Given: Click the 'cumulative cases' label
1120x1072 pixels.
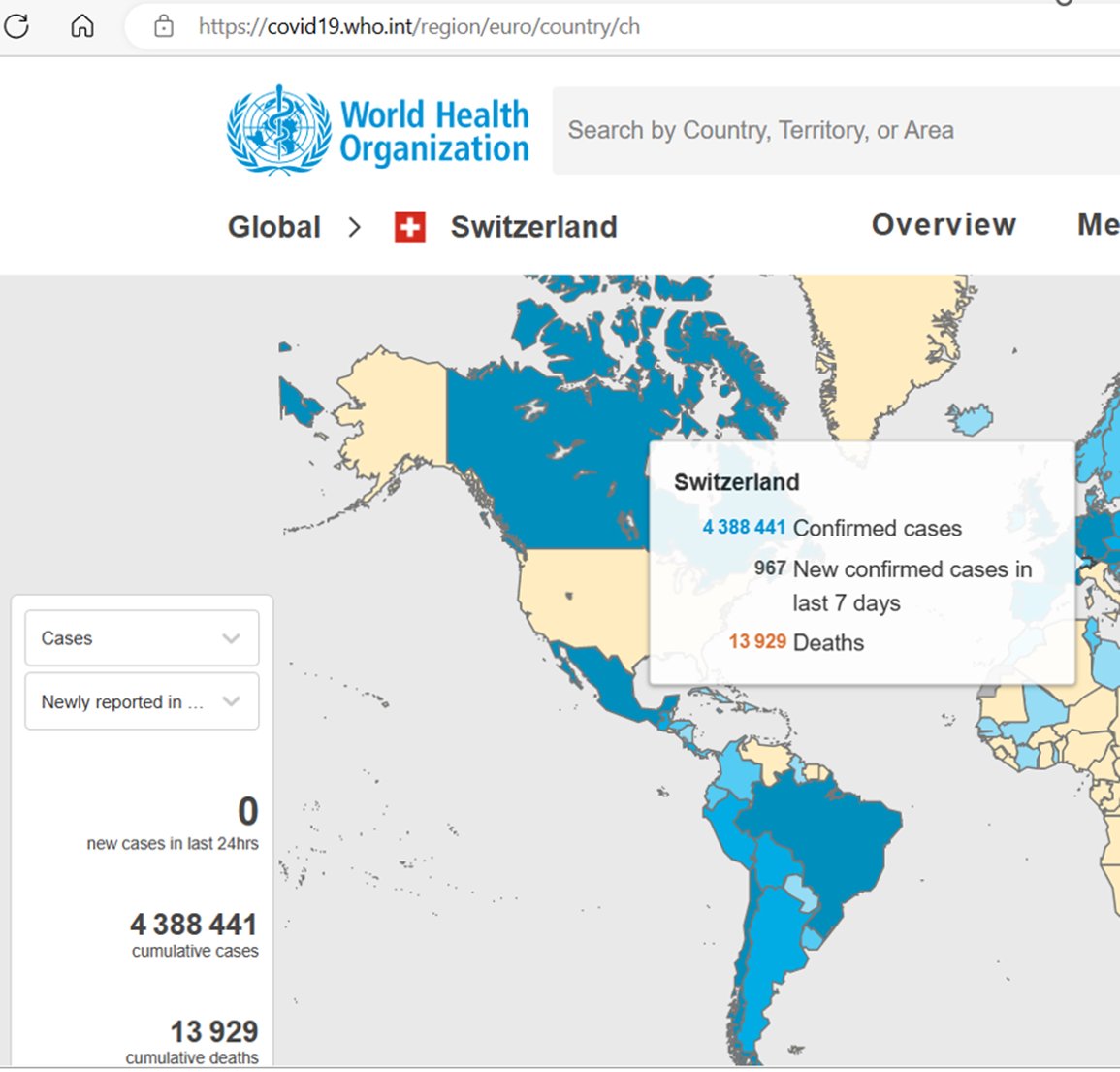Looking at the screenshot, I should pos(195,952).
